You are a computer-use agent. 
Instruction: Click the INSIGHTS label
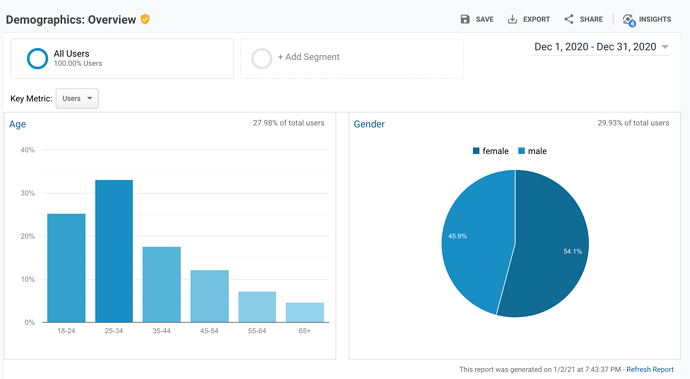pos(655,19)
